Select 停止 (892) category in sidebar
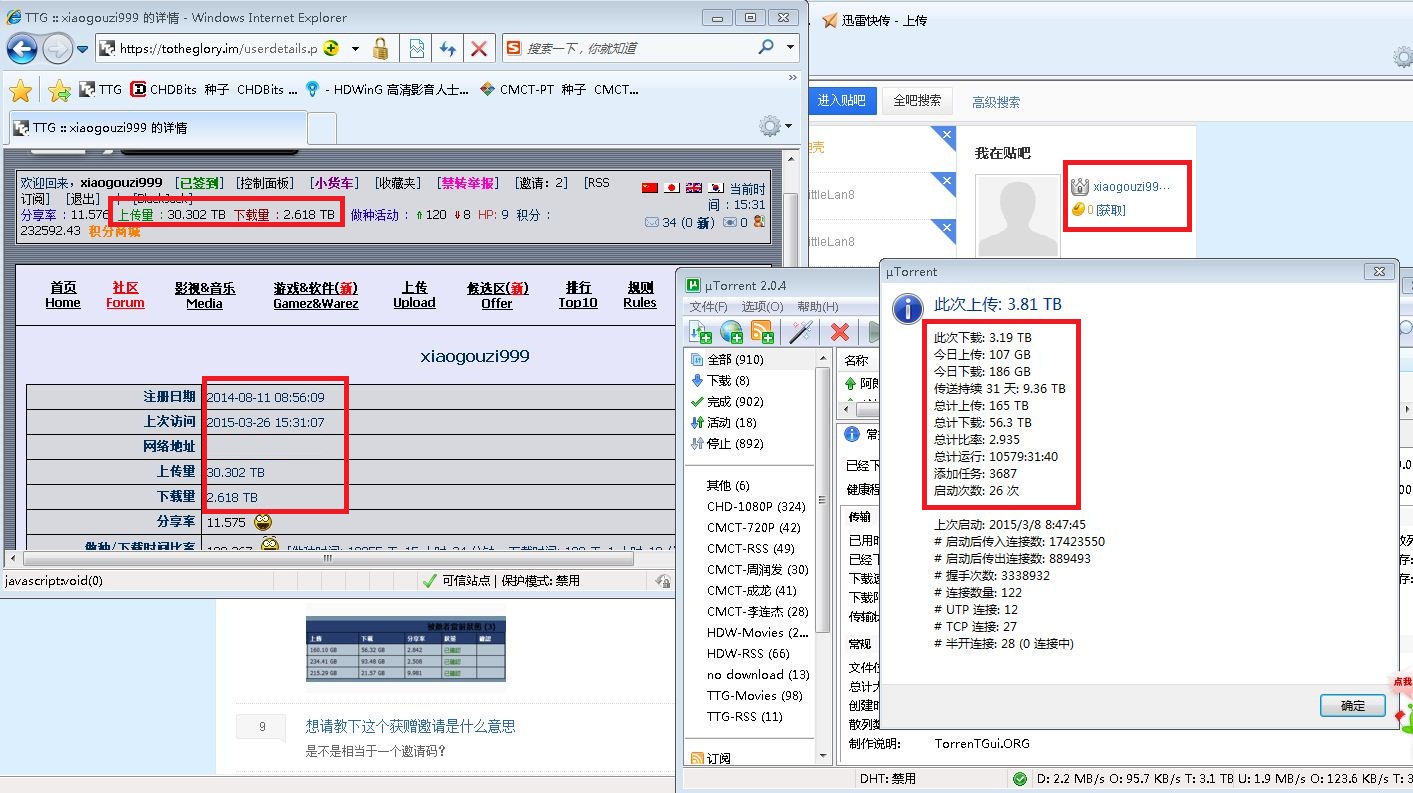1413x793 pixels. tap(727, 444)
